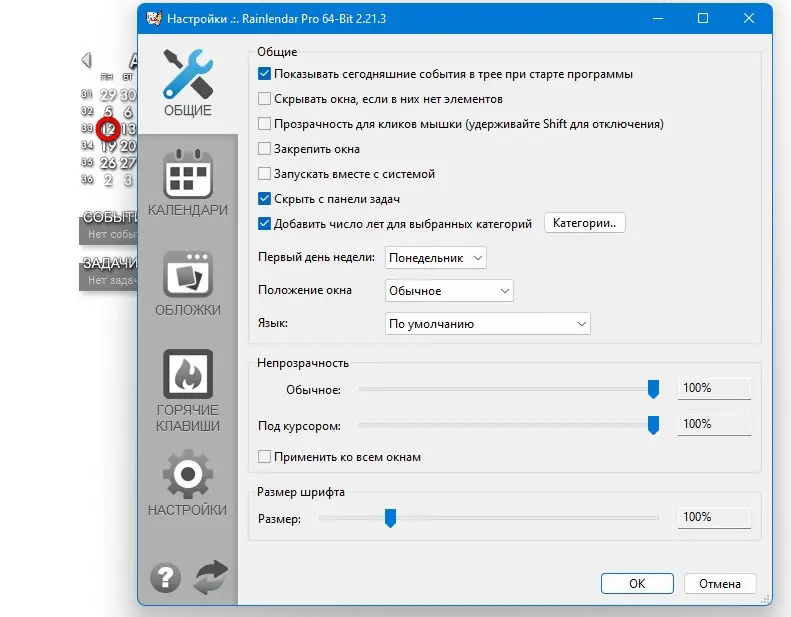Open the Calendars section icon

coord(188,174)
